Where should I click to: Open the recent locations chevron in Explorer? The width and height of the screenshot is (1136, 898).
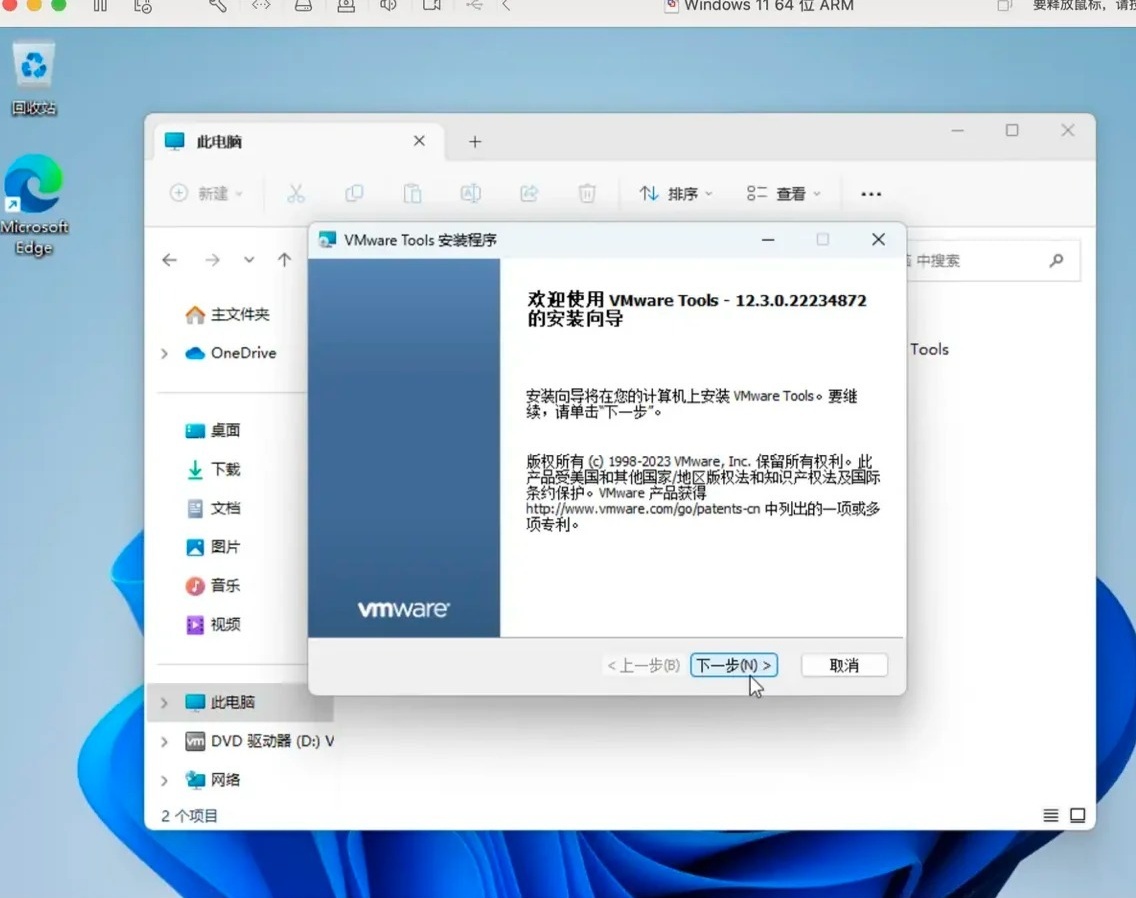click(249, 260)
